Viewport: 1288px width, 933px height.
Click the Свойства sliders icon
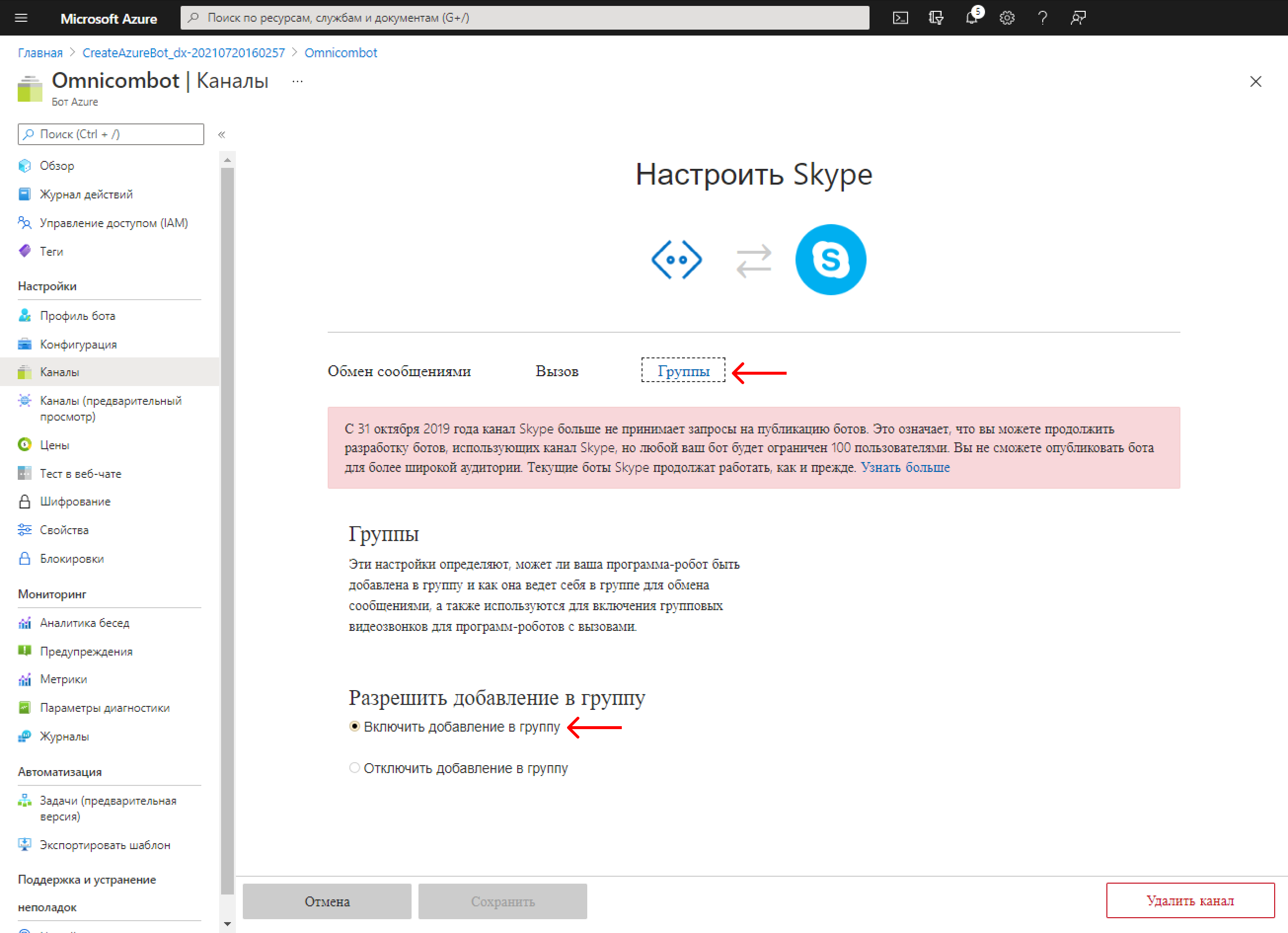tap(24, 530)
